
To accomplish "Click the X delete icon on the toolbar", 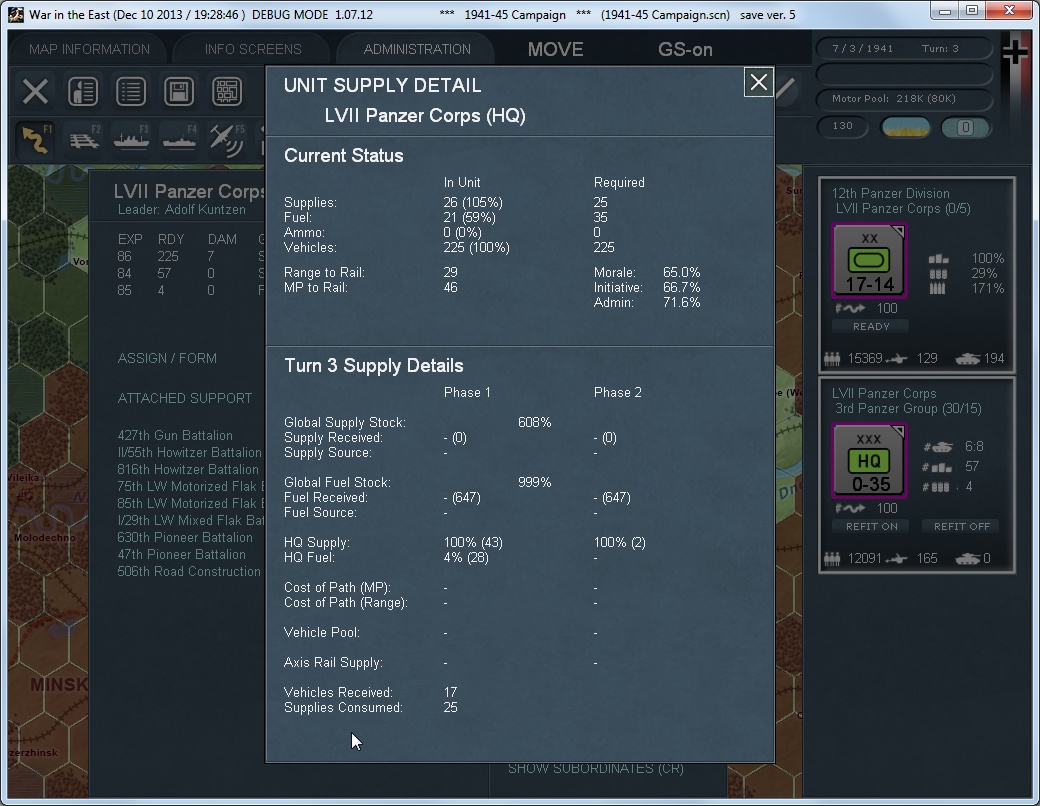I will click(x=35, y=91).
